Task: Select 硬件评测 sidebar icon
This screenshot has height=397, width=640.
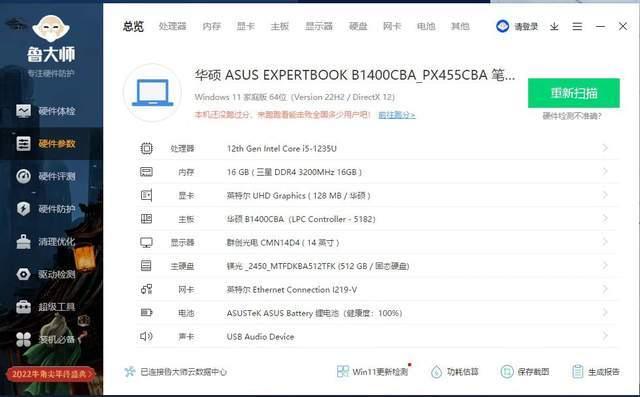Action: (23, 176)
